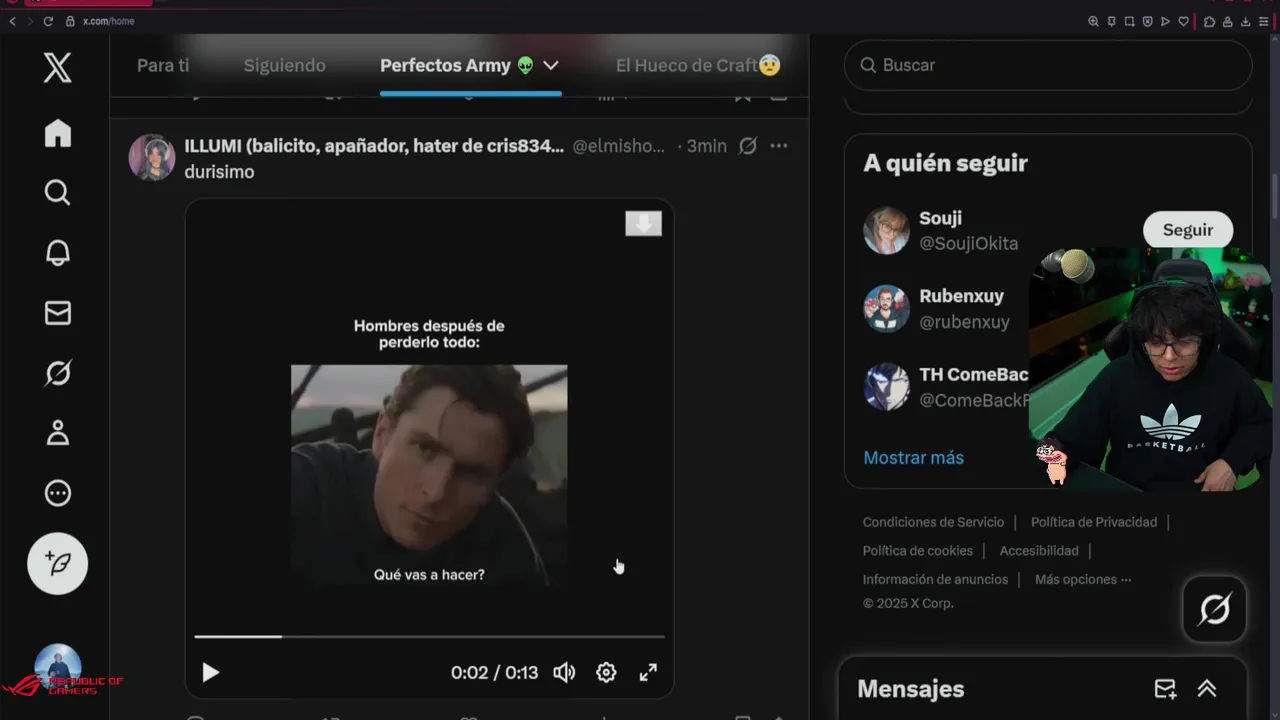Click the video frame showing the man
The width and height of the screenshot is (1280, 720).
tap(429, 475)
